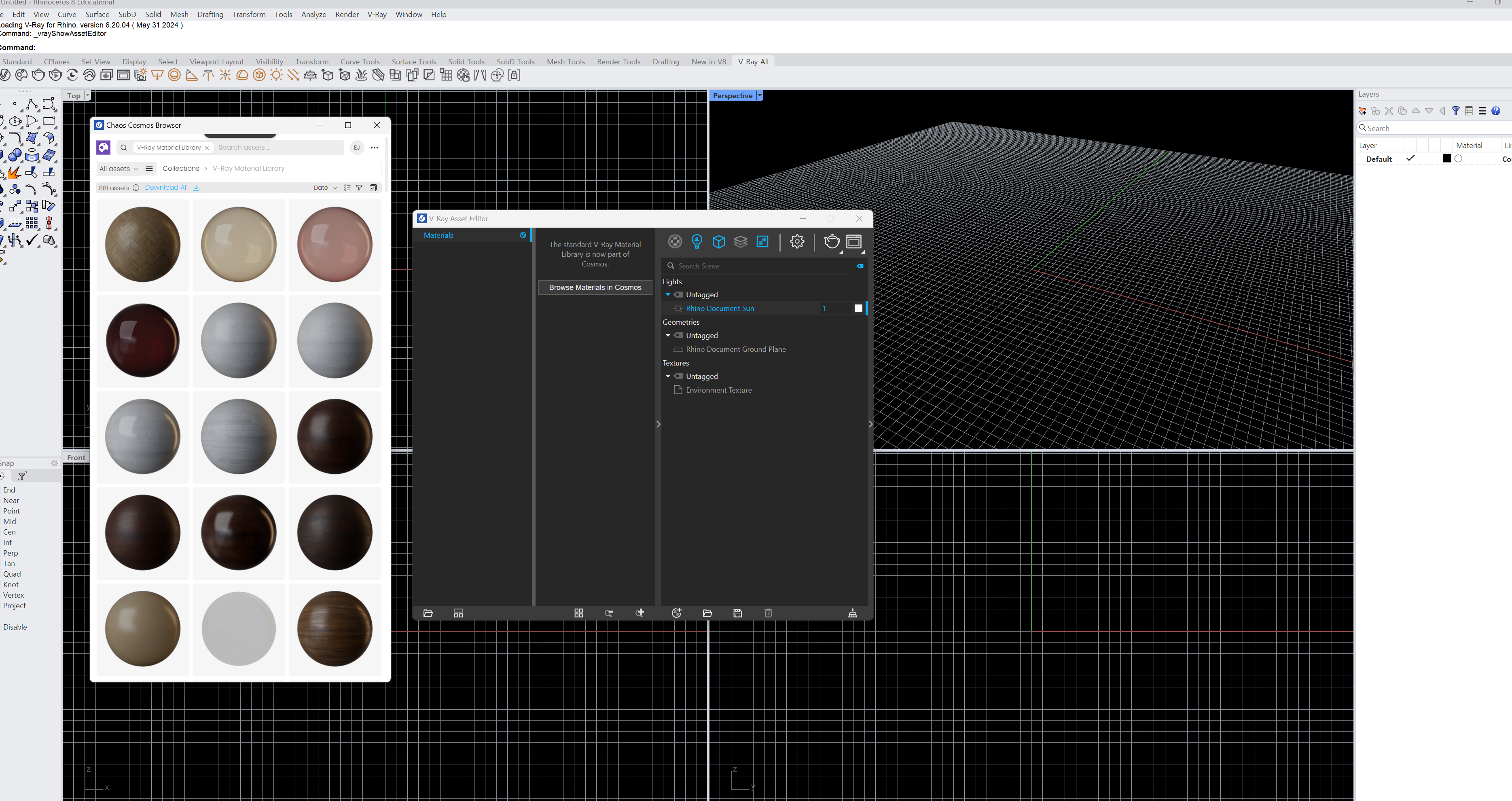Enable the Near object snap
Image resolution: width=1512 pixels, height=801 pixels.
click(11, 501)
